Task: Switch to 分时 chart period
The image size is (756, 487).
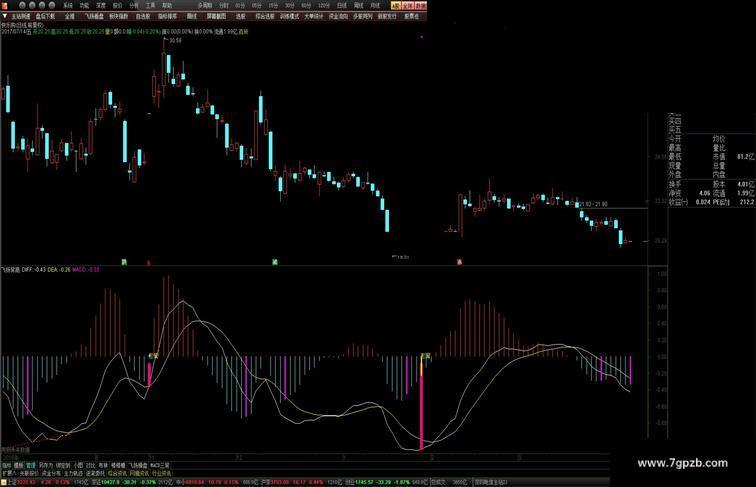Action: tap(223, 5)
